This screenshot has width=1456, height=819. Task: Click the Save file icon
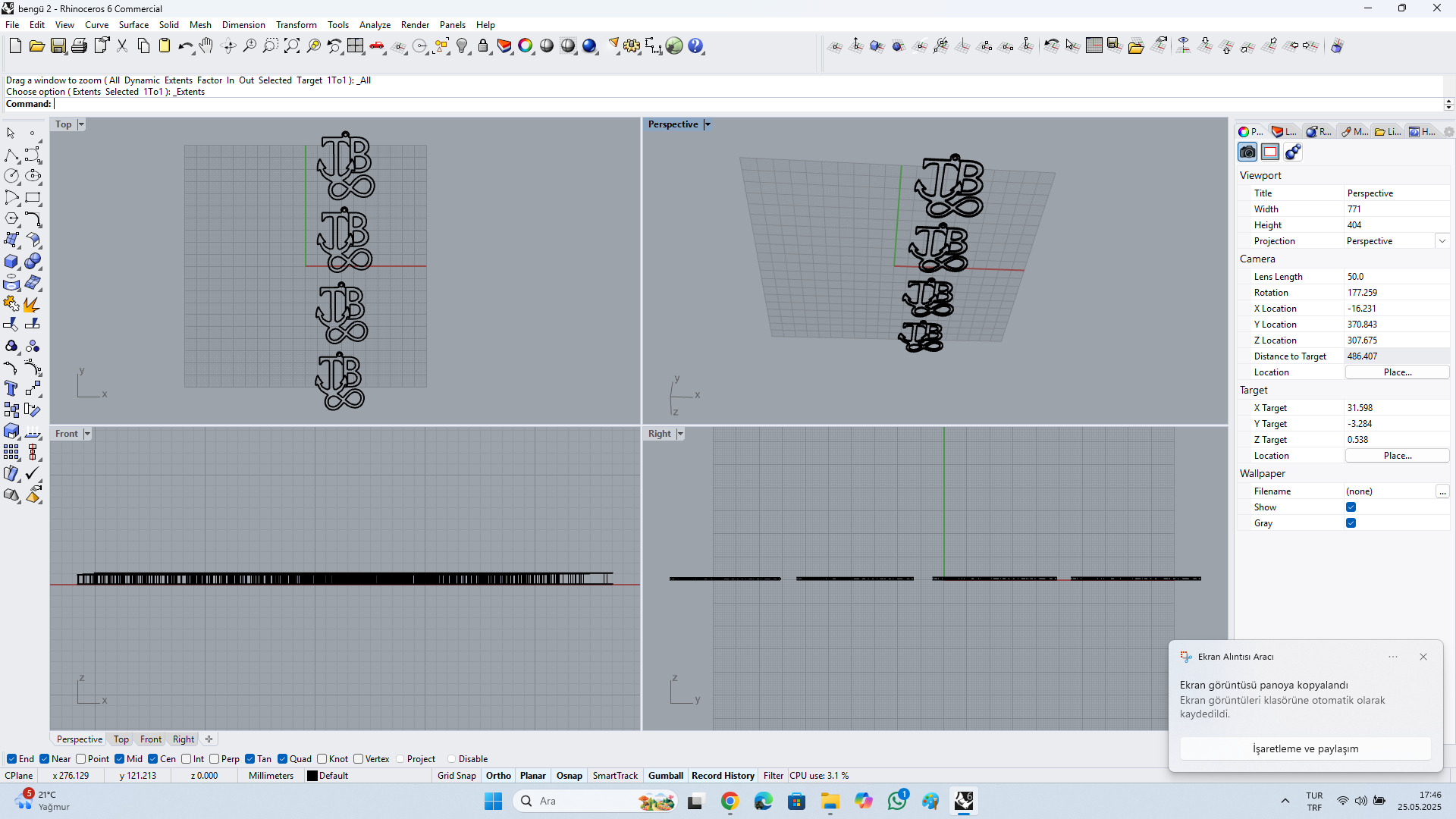[58, 46]
